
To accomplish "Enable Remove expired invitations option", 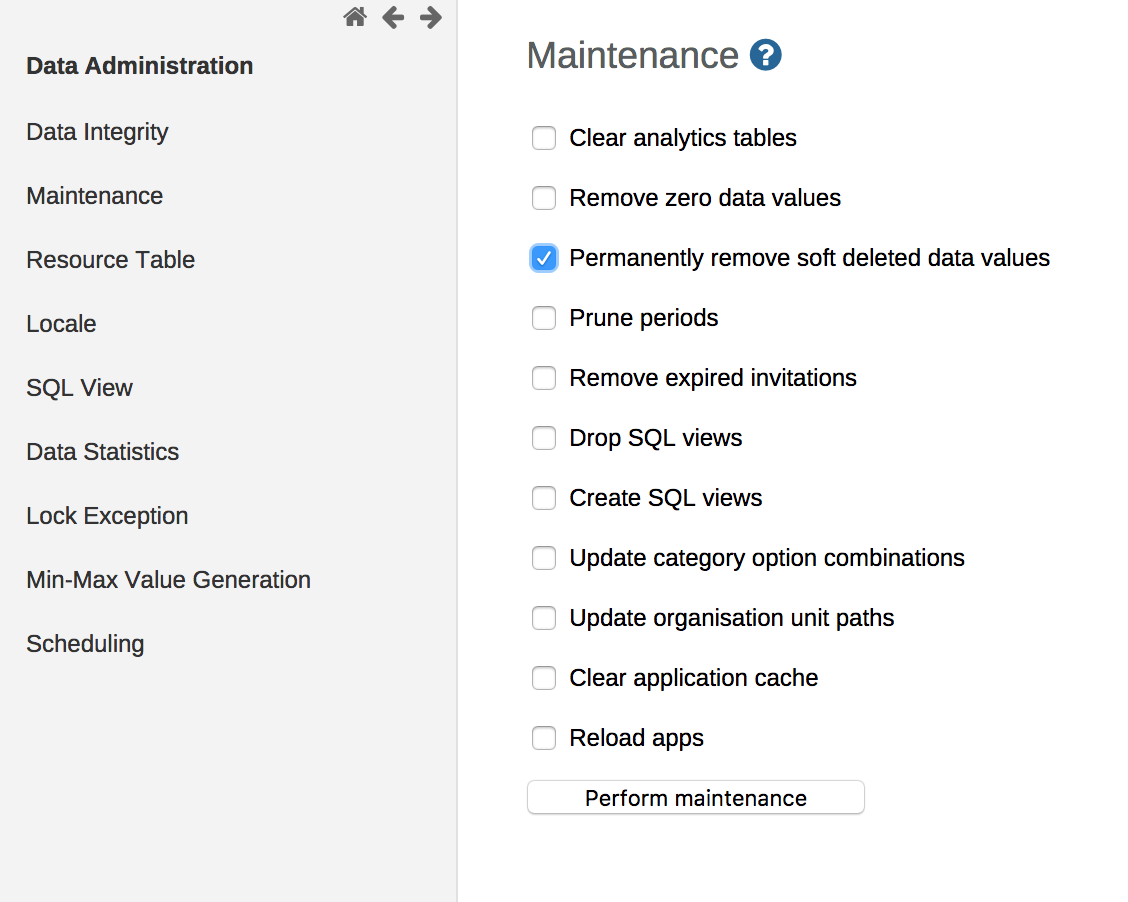I will click(x=544, y=378).
